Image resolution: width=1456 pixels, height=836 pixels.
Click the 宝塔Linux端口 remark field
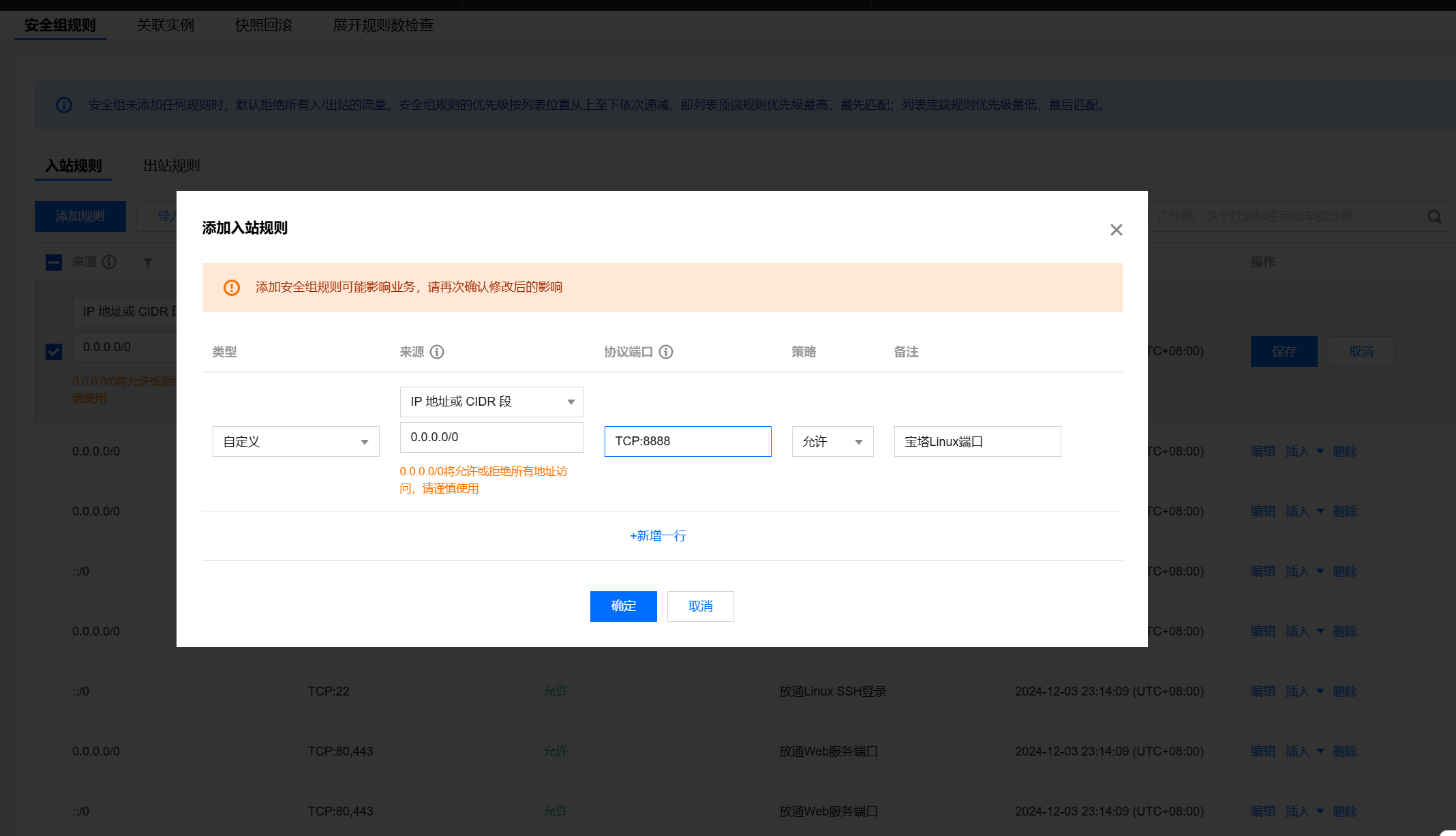(x=977, y=442)
